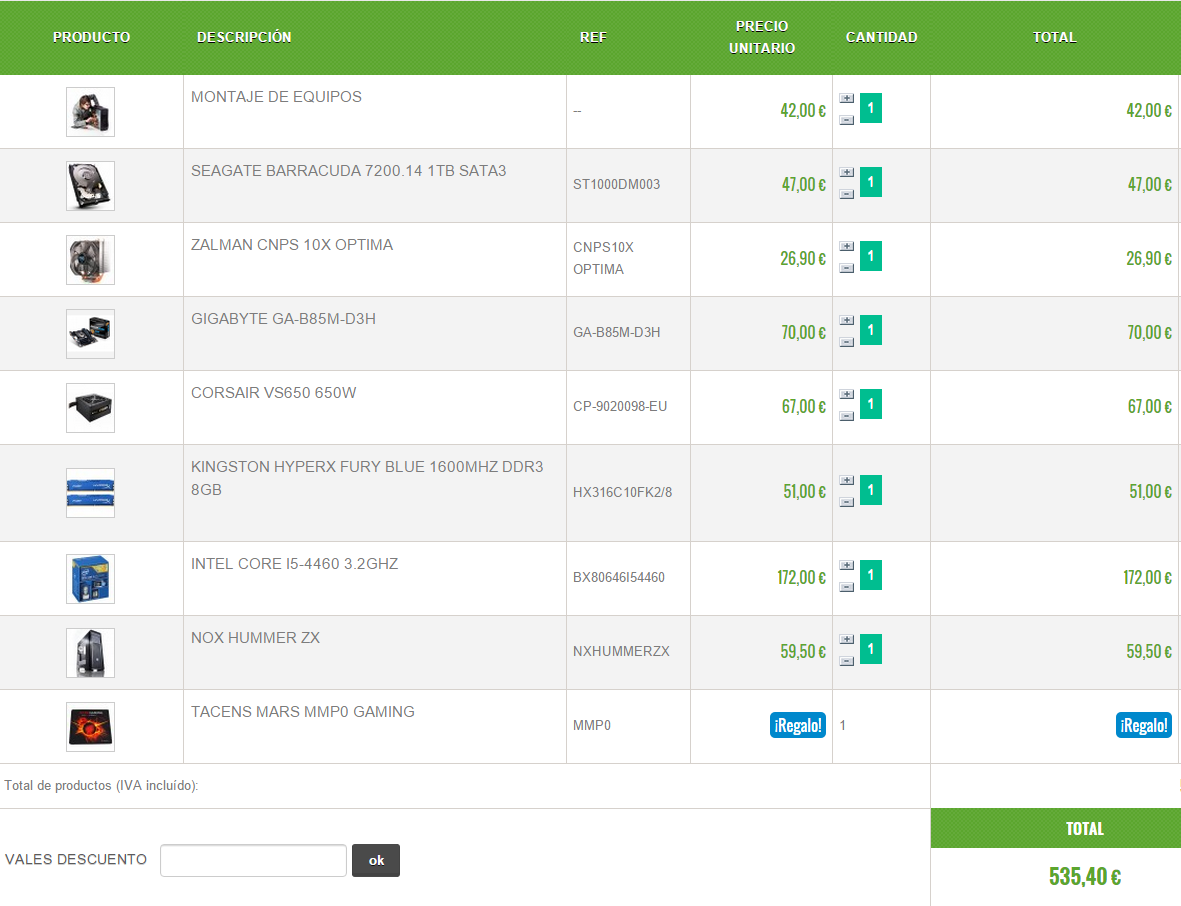Viewport: 1181px width, 906px height.
Task: Decrease quantity of MONTAJE DE EQUIPOS
Action: pyautogui.click(x=847, y=120)
